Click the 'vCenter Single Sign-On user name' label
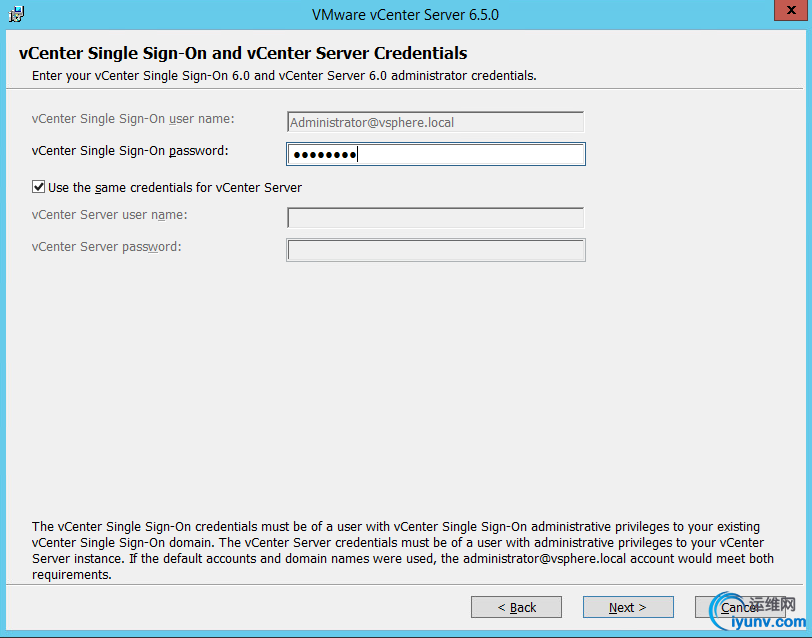 (133, 119)
